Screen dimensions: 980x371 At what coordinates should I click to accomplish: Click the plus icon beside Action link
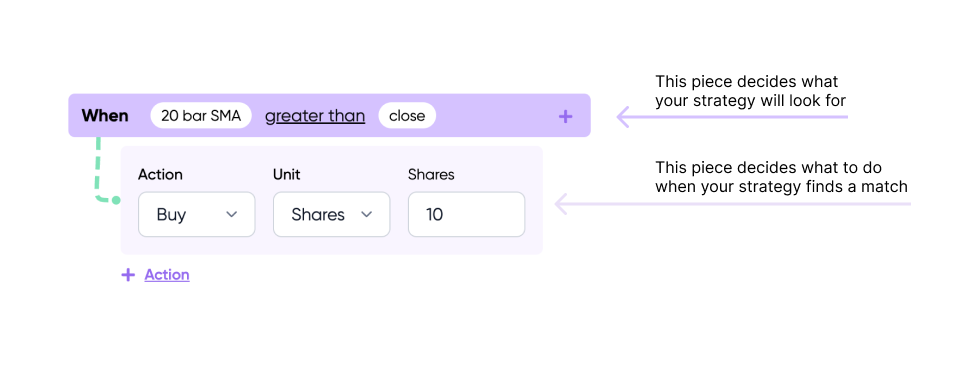[x=128, y=275]
